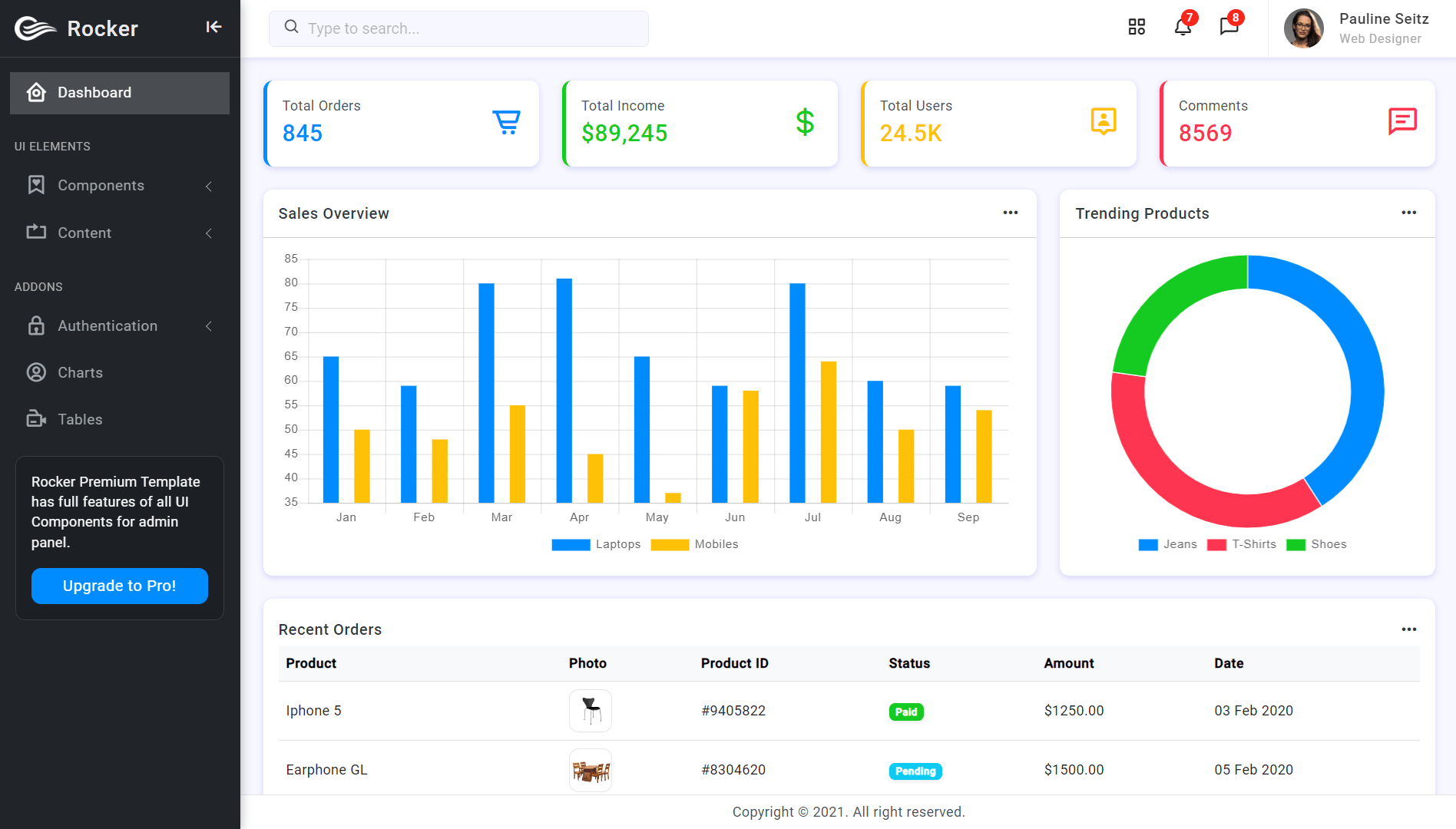Open the apps grid icon in the header
The height and width of the screenshot is (829, 1456).
tap(1137, 28)
